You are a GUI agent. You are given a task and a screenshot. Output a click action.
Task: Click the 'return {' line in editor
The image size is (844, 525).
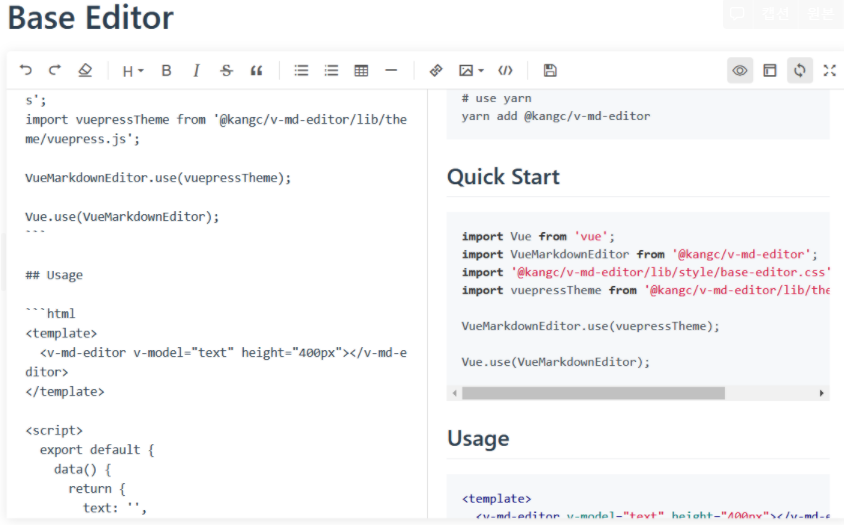(x=97, y=489)
